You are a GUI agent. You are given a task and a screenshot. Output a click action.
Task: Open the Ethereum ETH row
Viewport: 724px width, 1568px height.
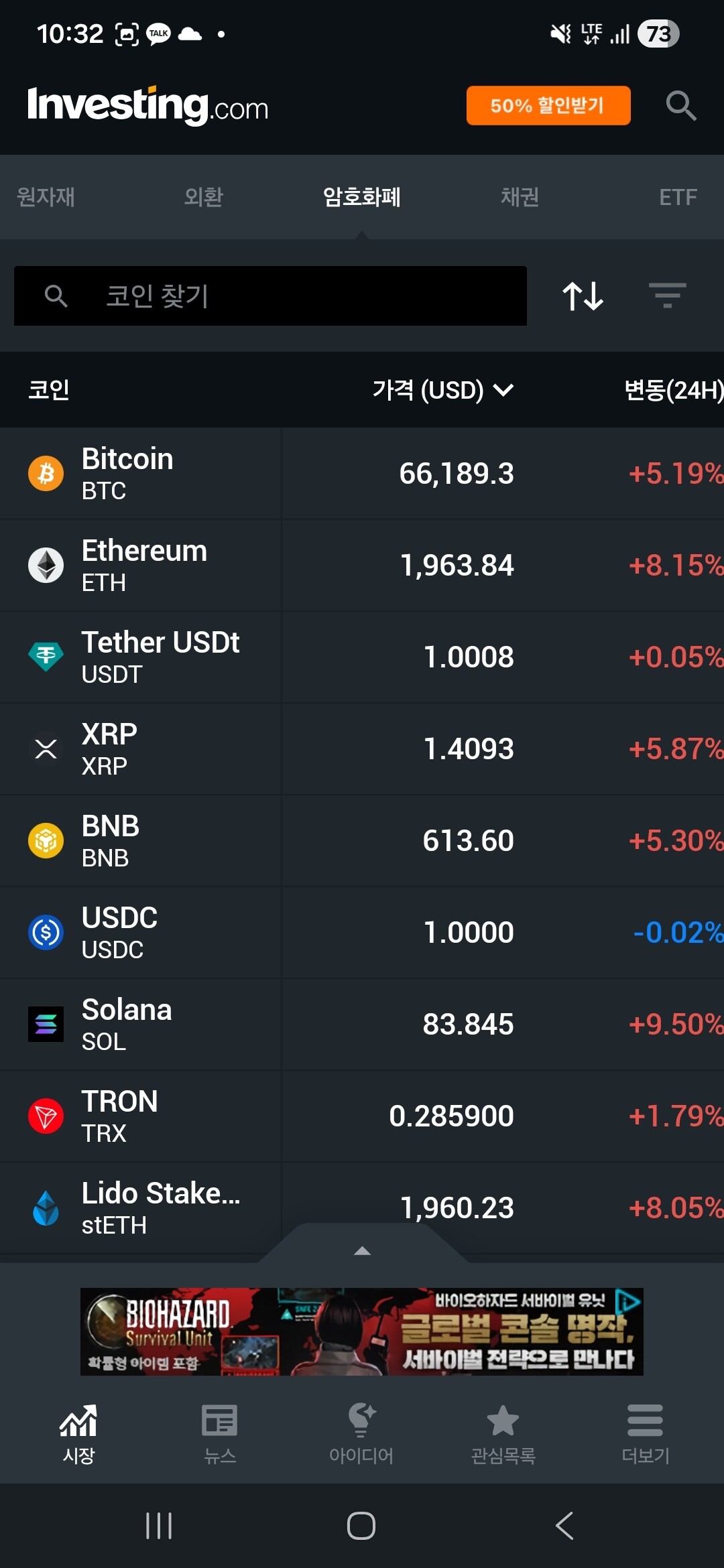pos(362,565)
